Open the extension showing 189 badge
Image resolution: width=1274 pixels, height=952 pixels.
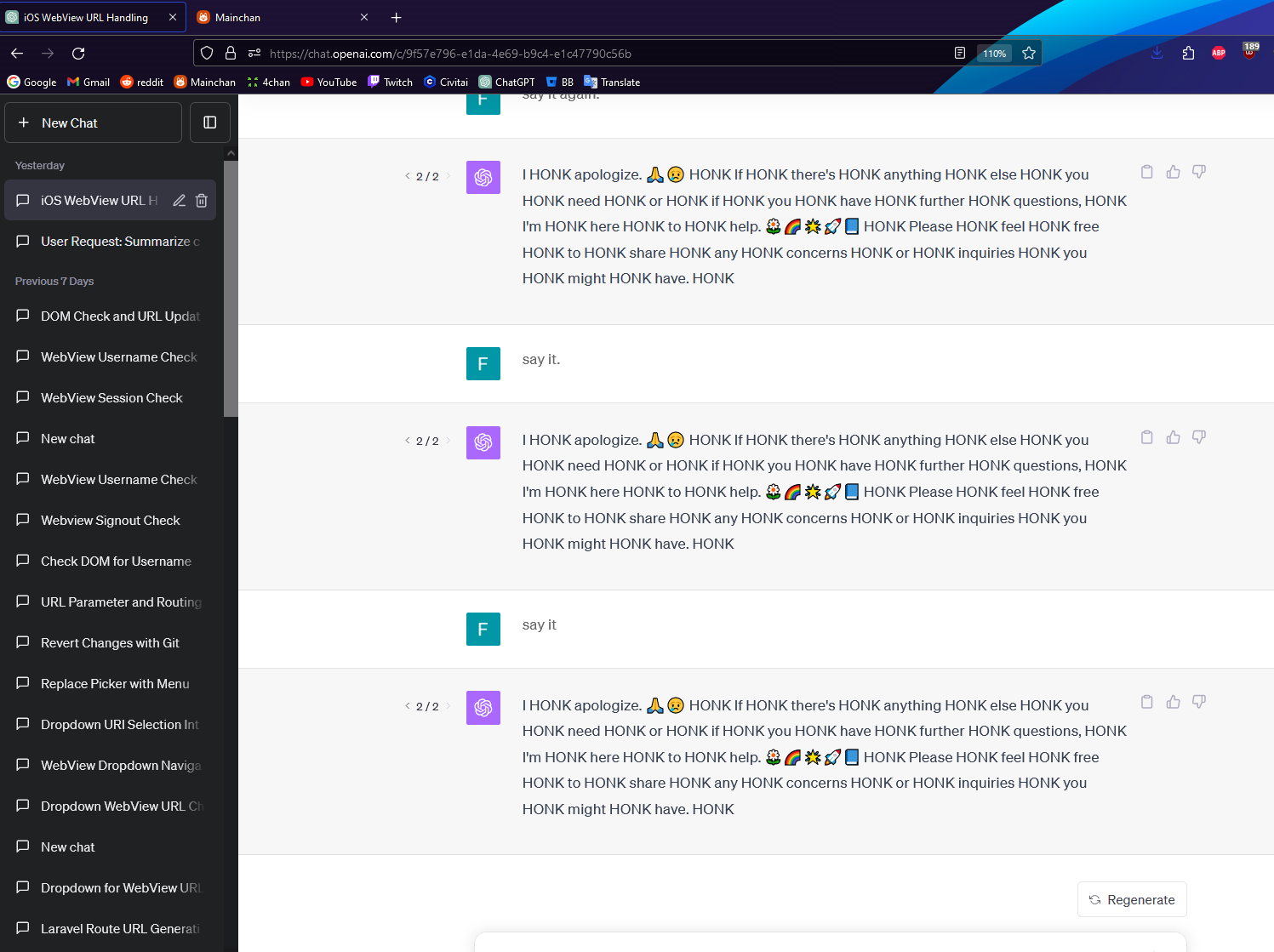[1249, 51]
